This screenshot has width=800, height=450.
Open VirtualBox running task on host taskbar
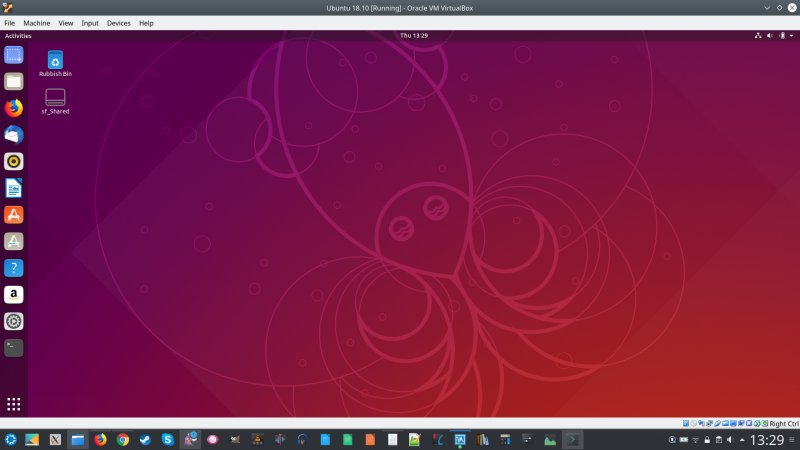coord(460,439)
